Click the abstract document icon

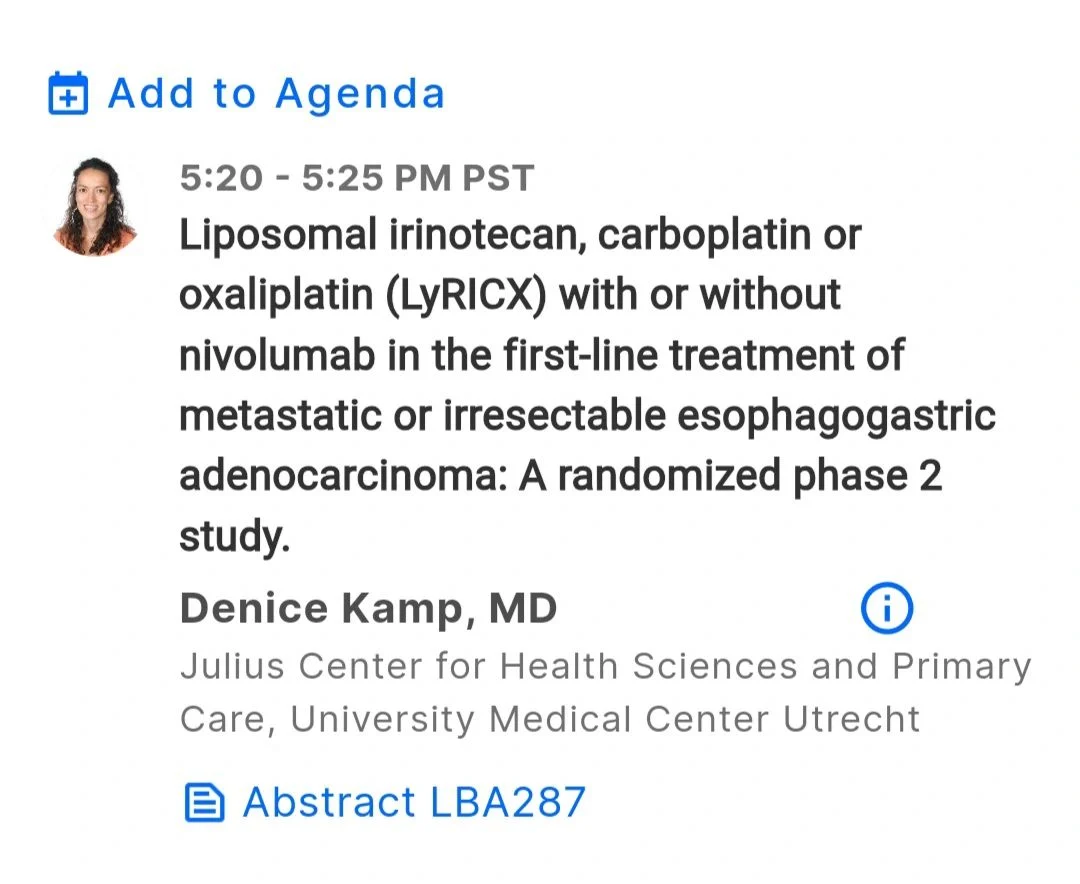pos(204,802)
